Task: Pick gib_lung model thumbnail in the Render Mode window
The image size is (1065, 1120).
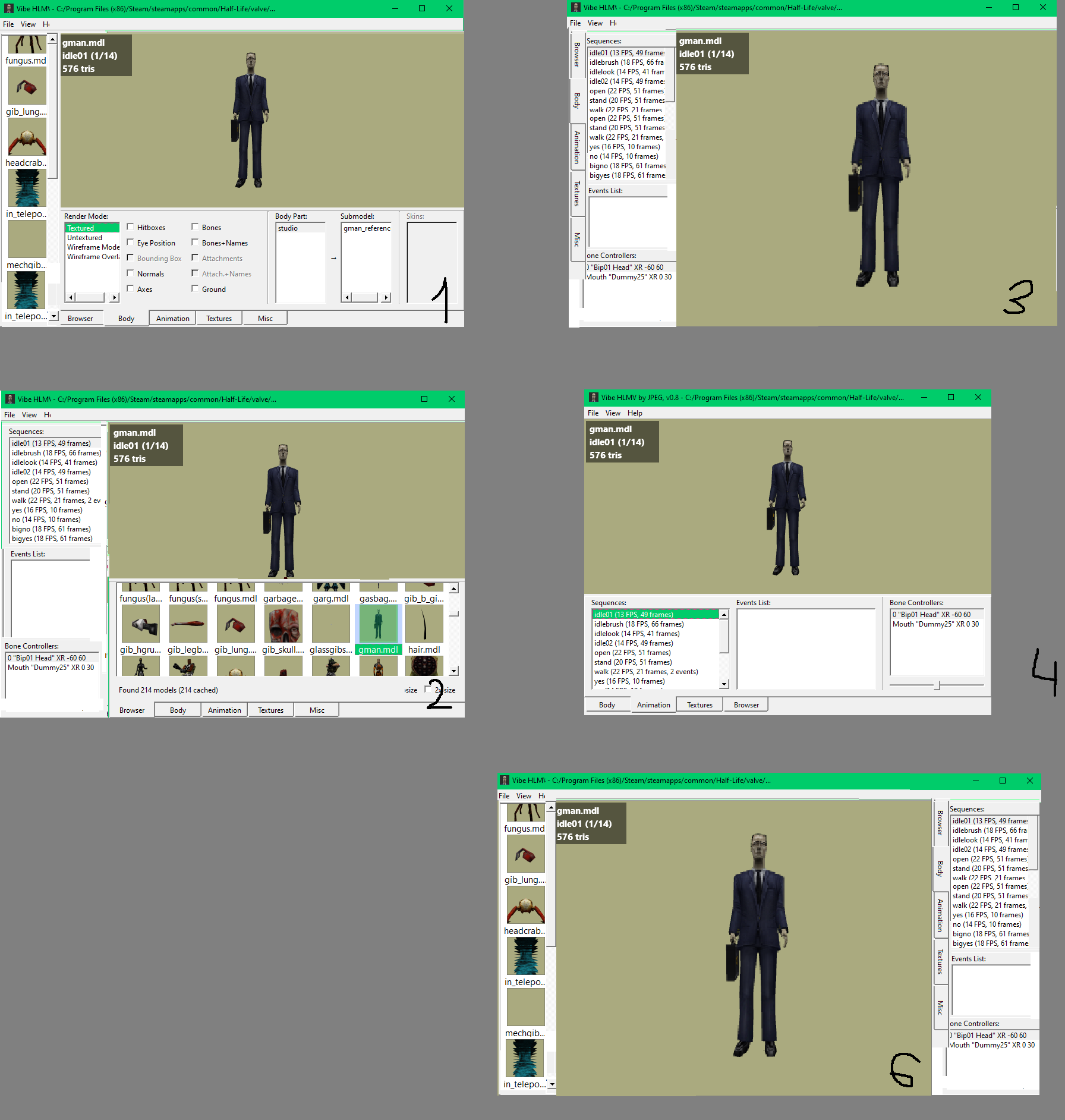Action: click(x=27, y=86)
